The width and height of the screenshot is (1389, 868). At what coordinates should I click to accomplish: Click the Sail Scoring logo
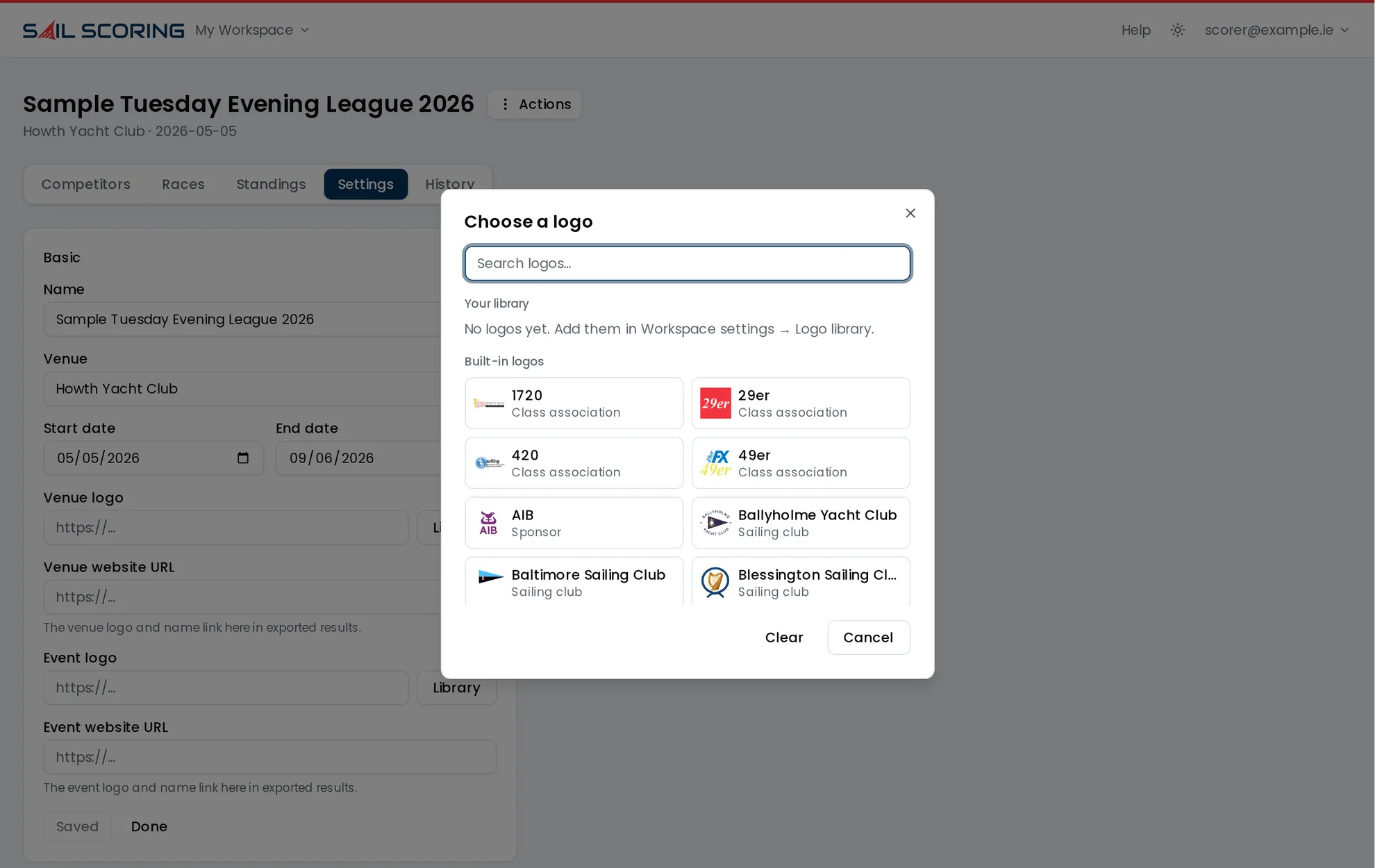point(103,31)
